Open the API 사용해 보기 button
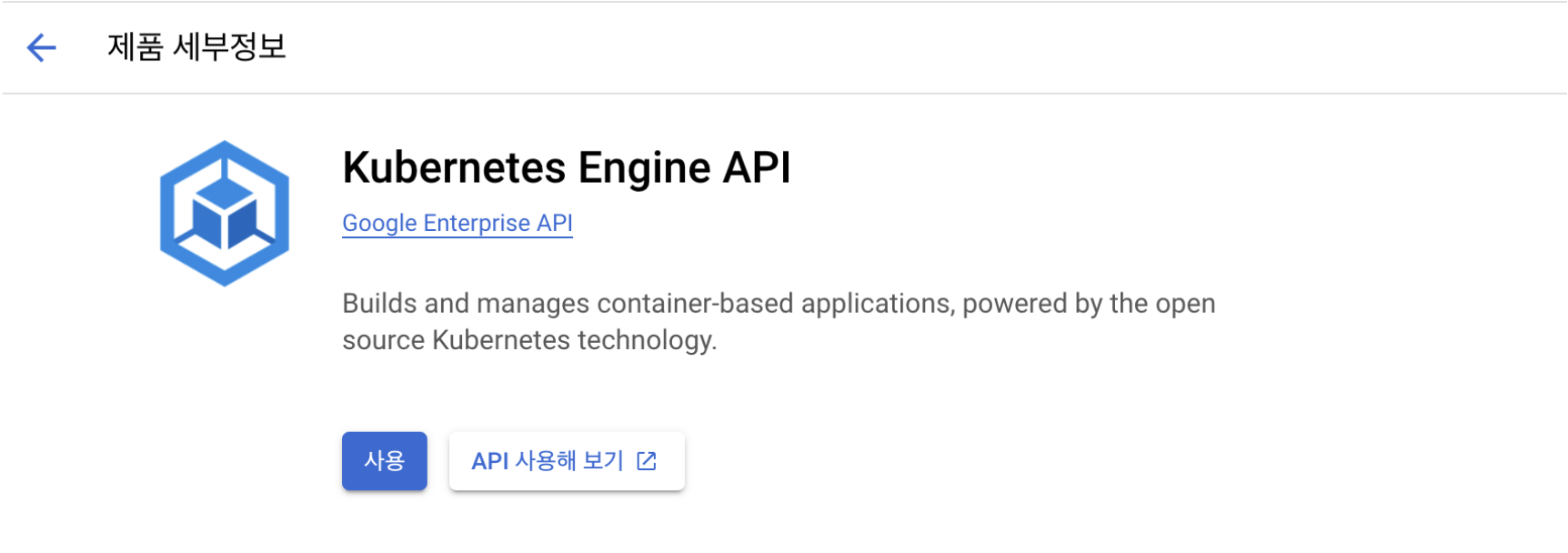The image size is (1568, 553). 567,461
